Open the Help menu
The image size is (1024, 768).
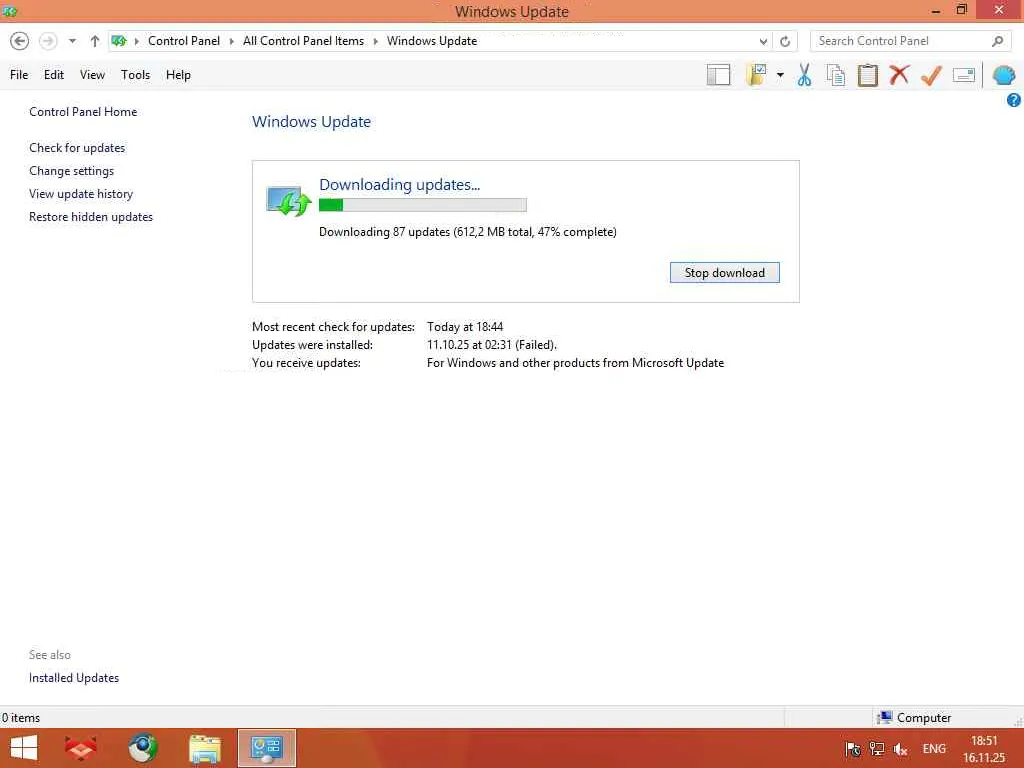(178, 74)
